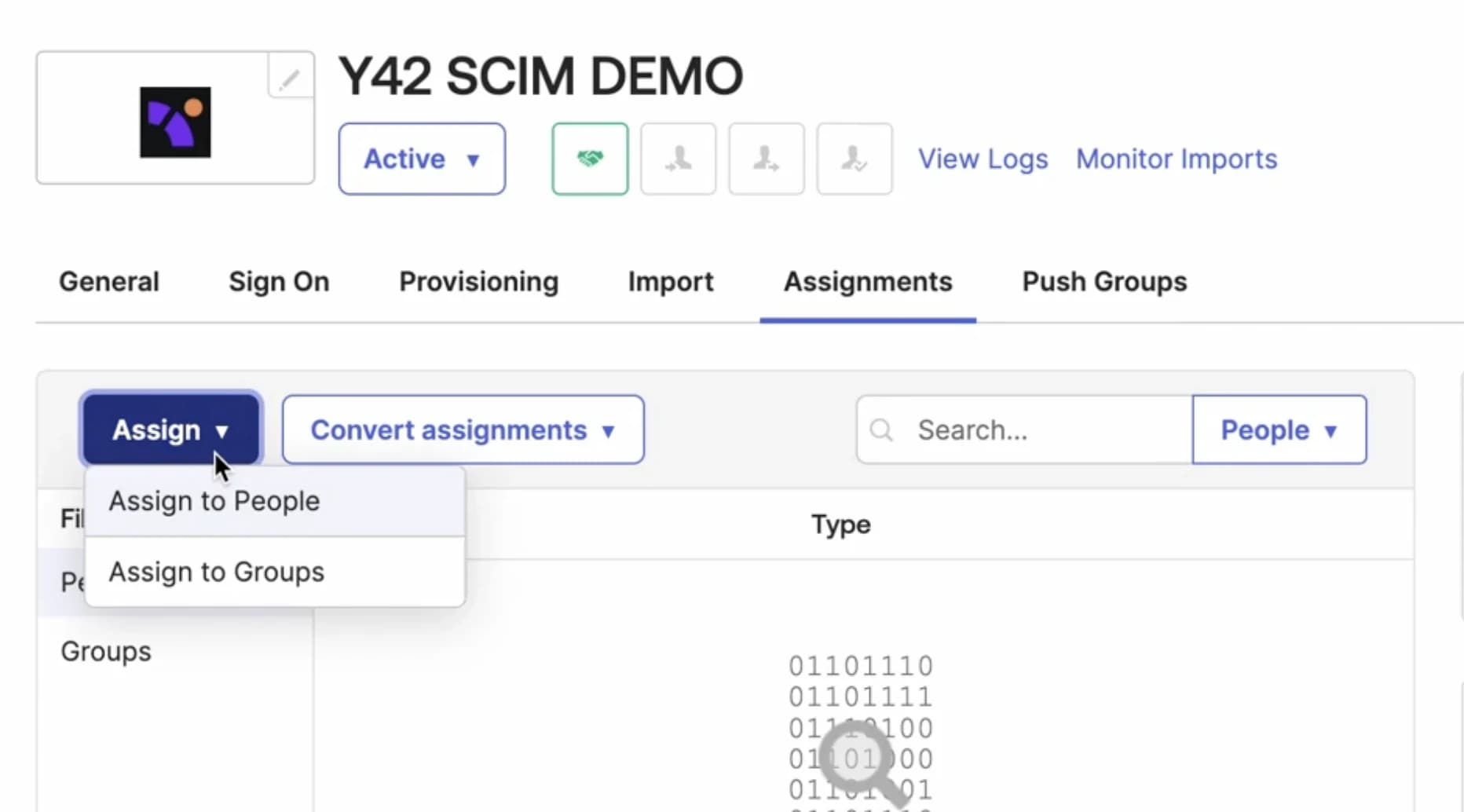
Task: Click the edit logo pencil icon
Action: pyautogui.click(x=291, y=77)
